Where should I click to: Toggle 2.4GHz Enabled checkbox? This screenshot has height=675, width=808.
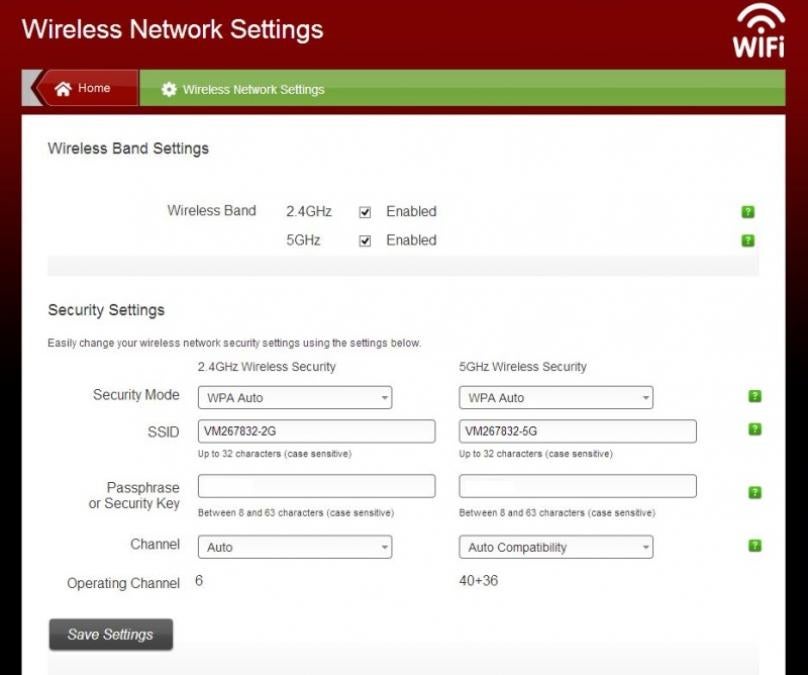coord(365,212)
